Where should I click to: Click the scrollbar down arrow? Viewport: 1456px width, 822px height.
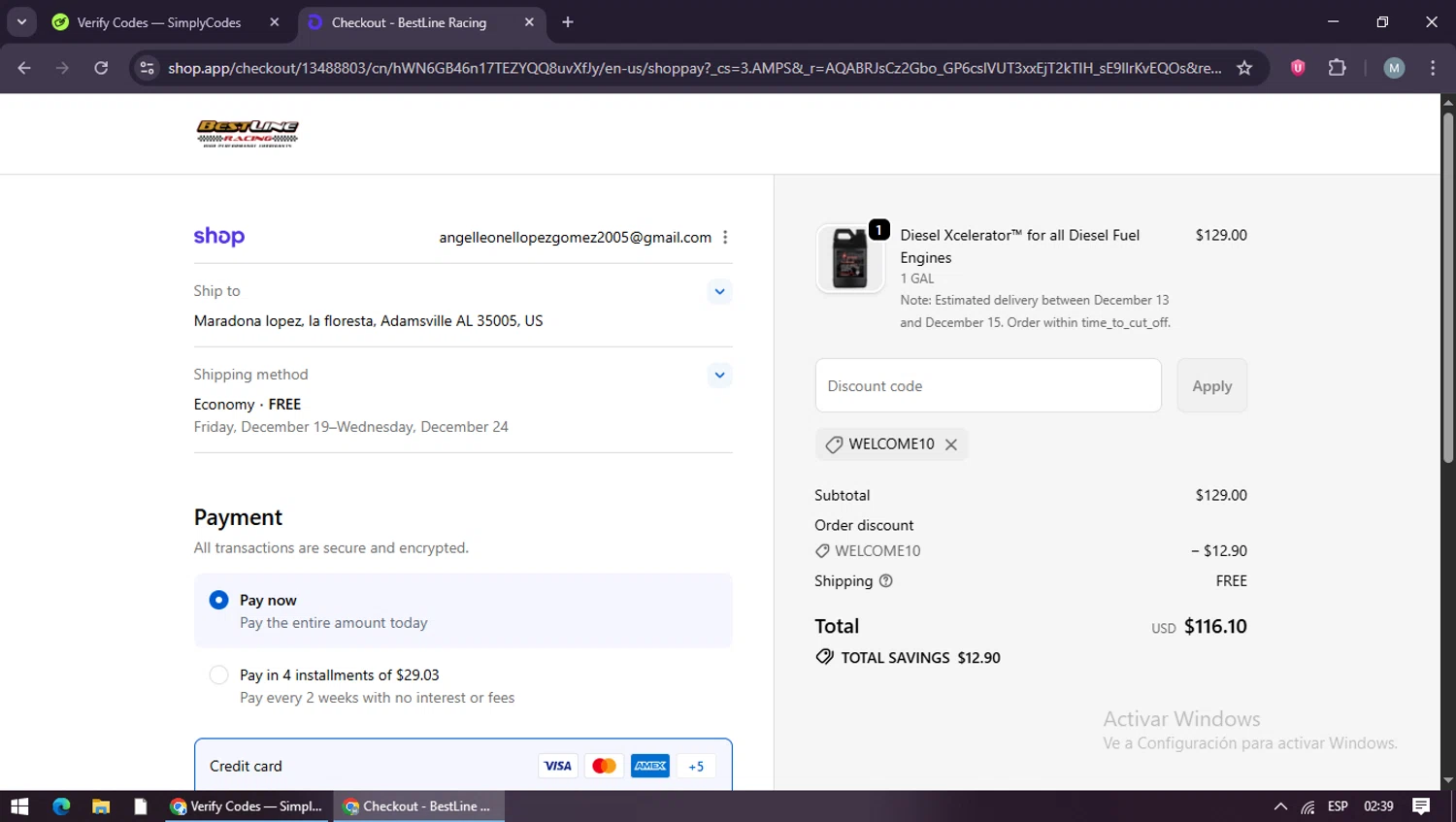point(1448,780)
